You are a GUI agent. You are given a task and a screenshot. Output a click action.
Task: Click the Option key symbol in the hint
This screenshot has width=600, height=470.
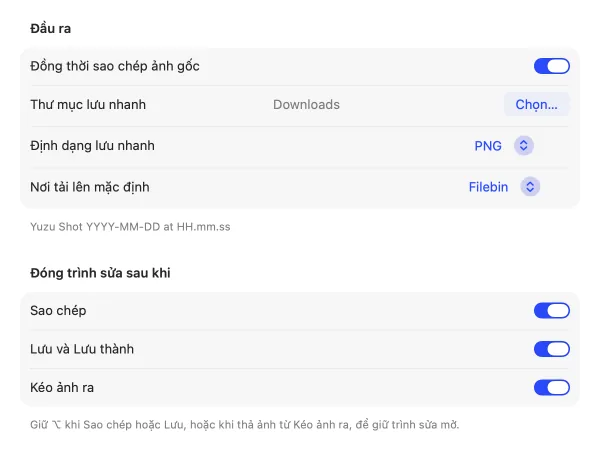[x=56, y=425]
